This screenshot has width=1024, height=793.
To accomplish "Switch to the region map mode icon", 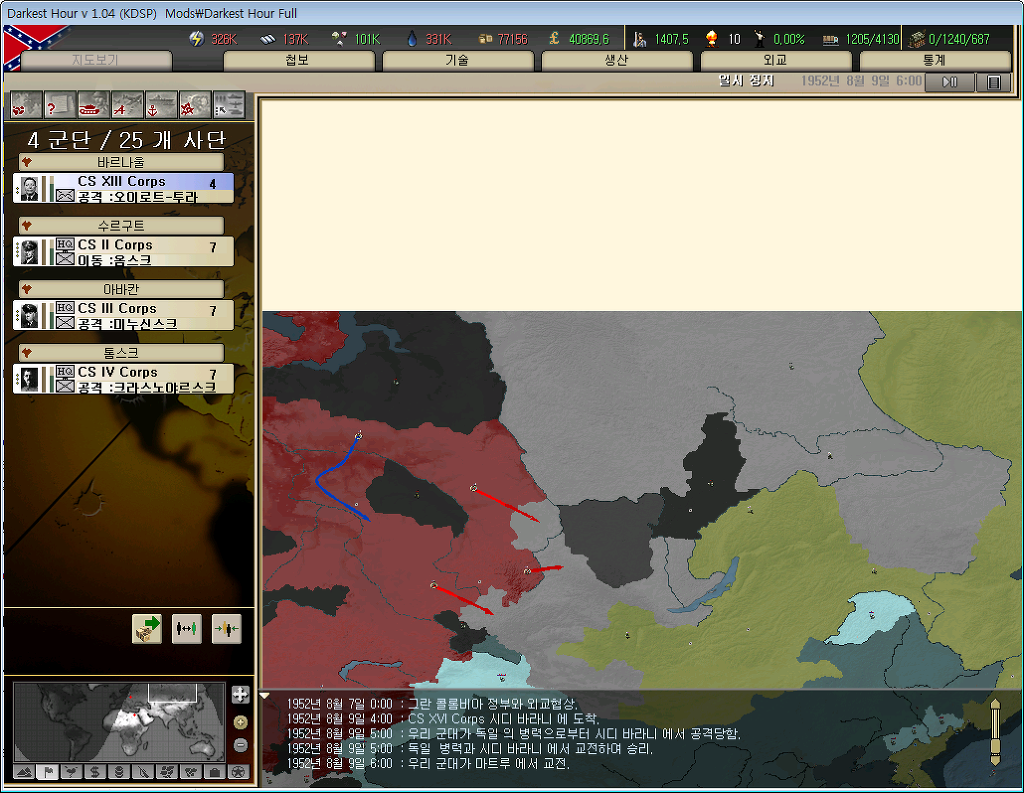I will [167, 772].
